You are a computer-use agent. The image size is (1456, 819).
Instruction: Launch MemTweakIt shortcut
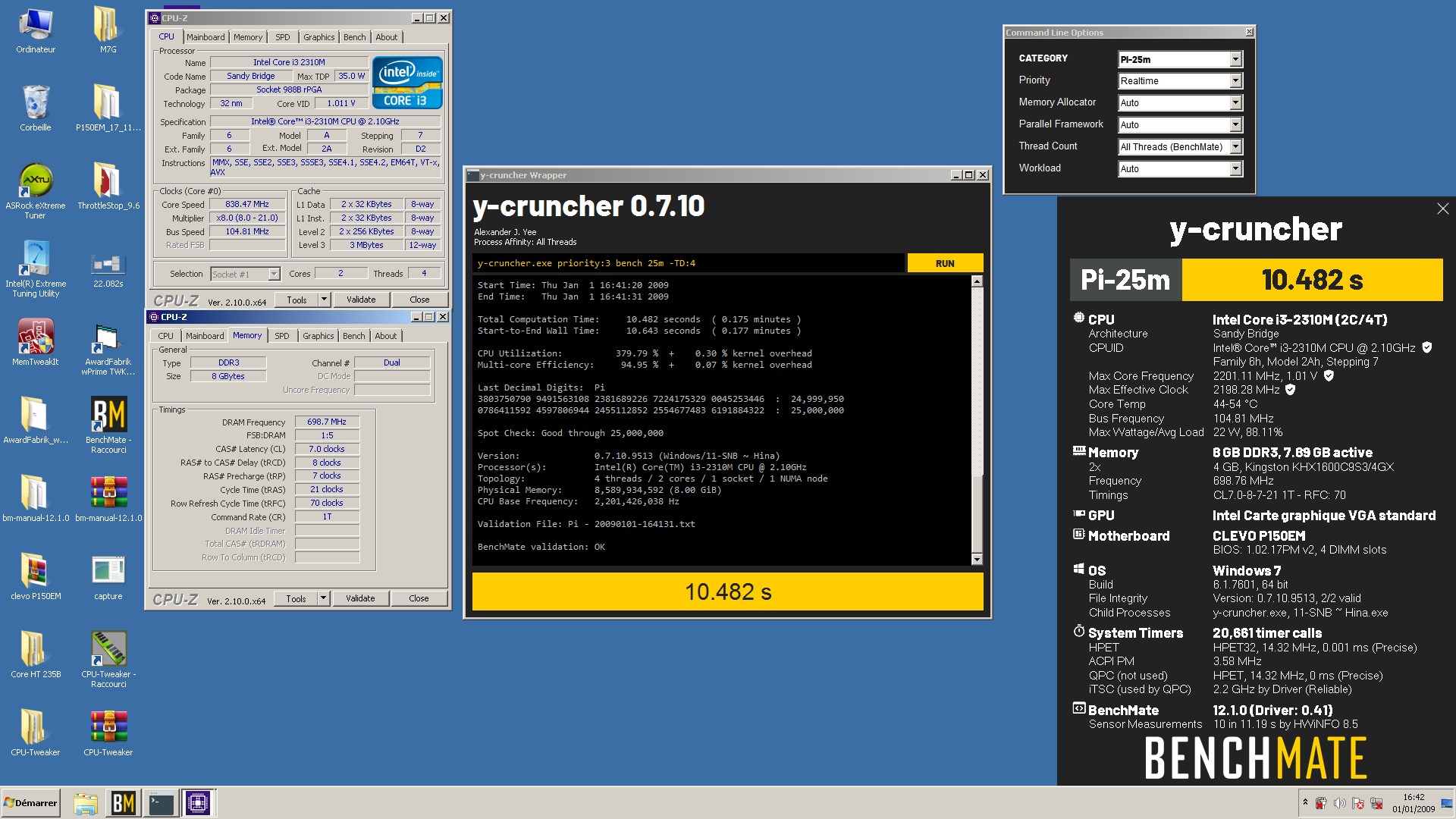[36, 342]
